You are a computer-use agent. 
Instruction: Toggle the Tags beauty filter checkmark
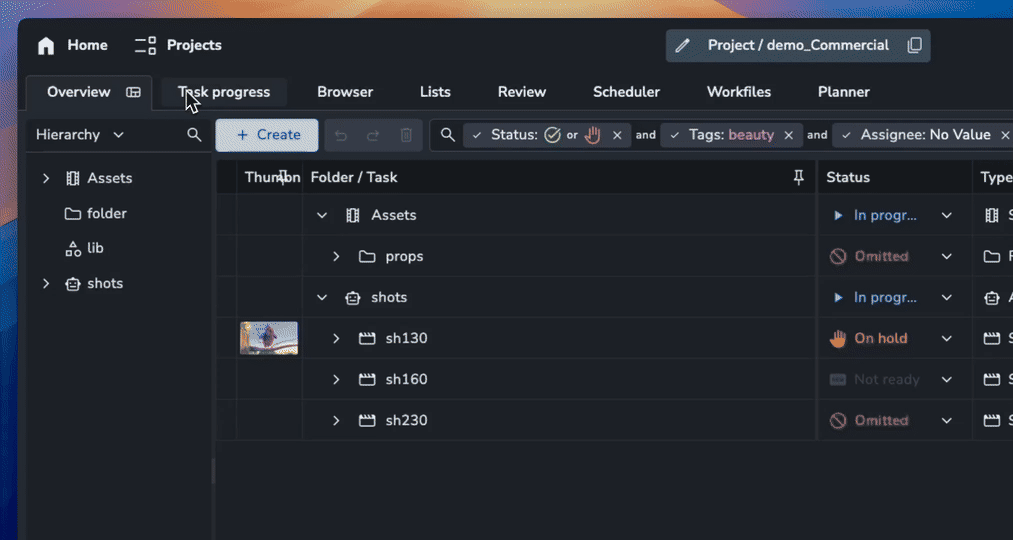click(675, 135)
